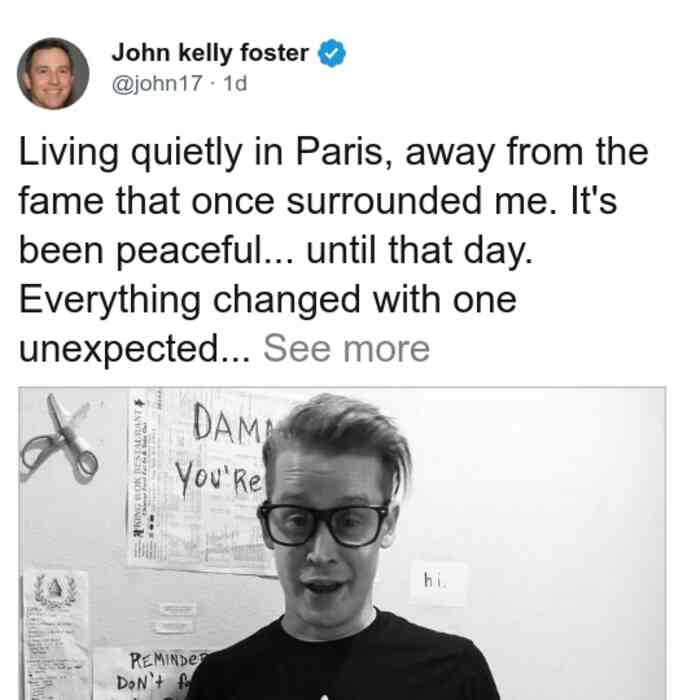700x700 pixels.
Task: Open the attached black-and-white photo
Action: [x=342, y=543]
